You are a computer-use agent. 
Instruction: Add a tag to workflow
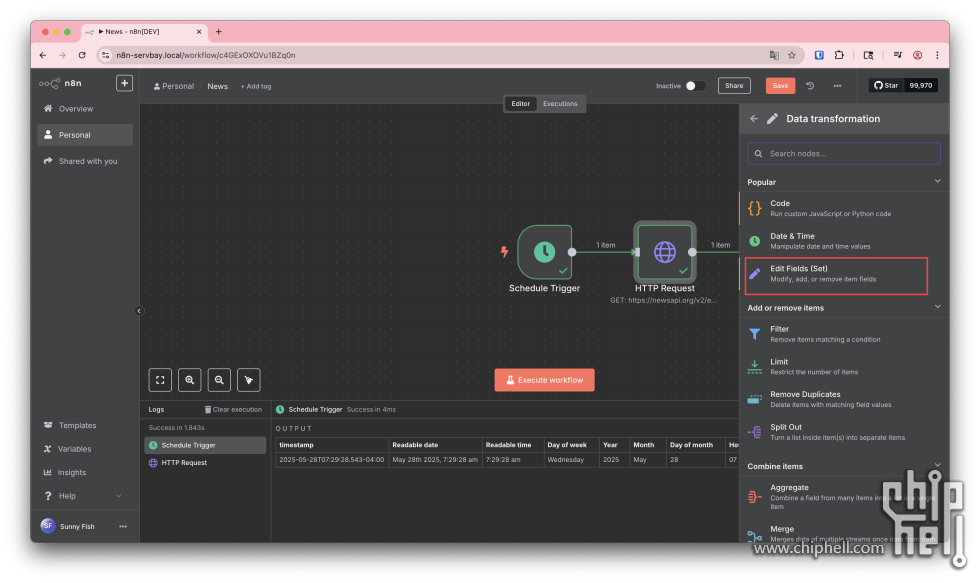point(256,86)
